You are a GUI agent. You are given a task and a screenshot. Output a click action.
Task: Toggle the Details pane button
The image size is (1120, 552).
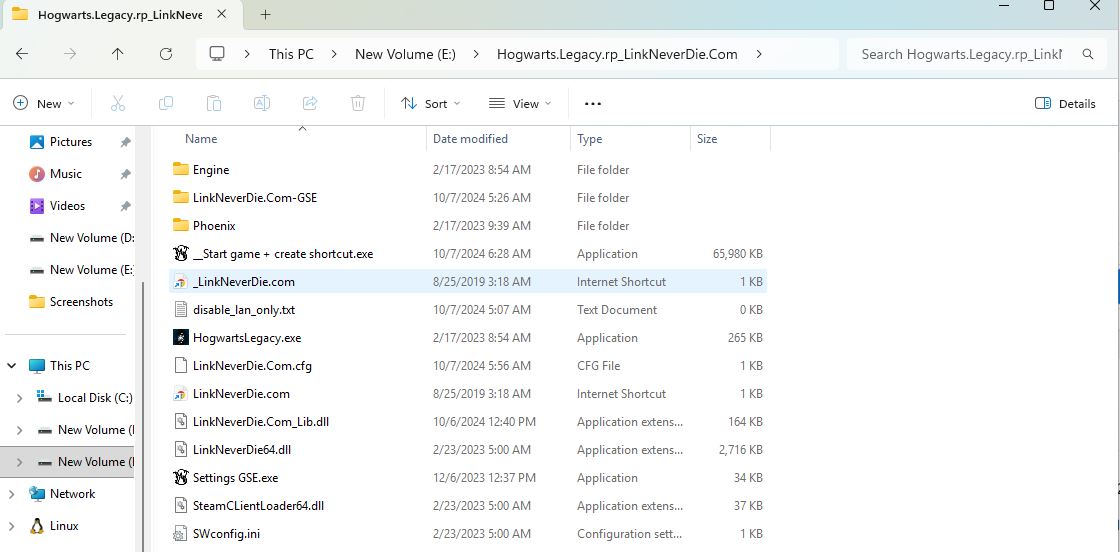coord(1065,103)
